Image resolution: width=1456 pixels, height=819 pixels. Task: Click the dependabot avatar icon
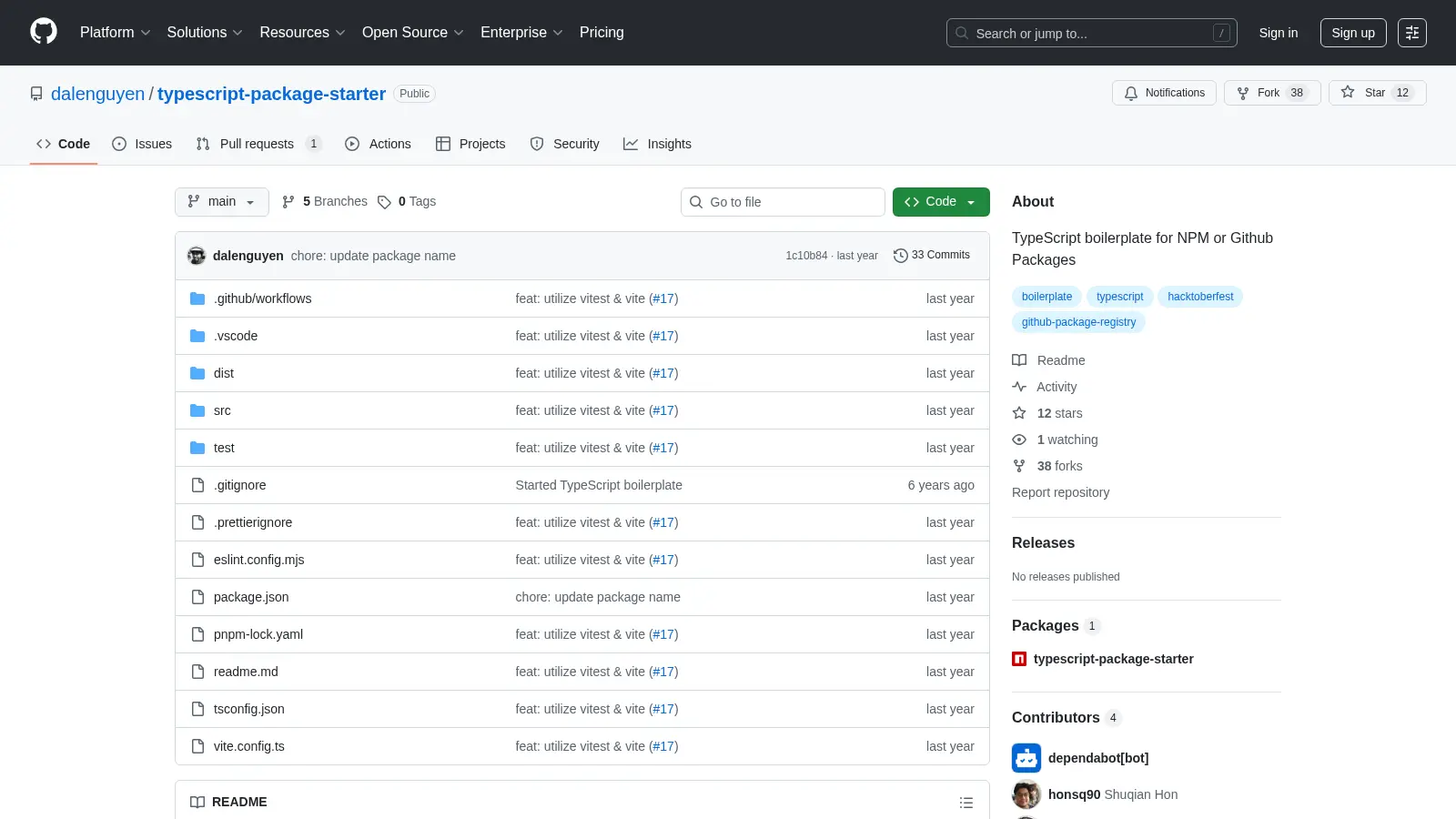1026,758
